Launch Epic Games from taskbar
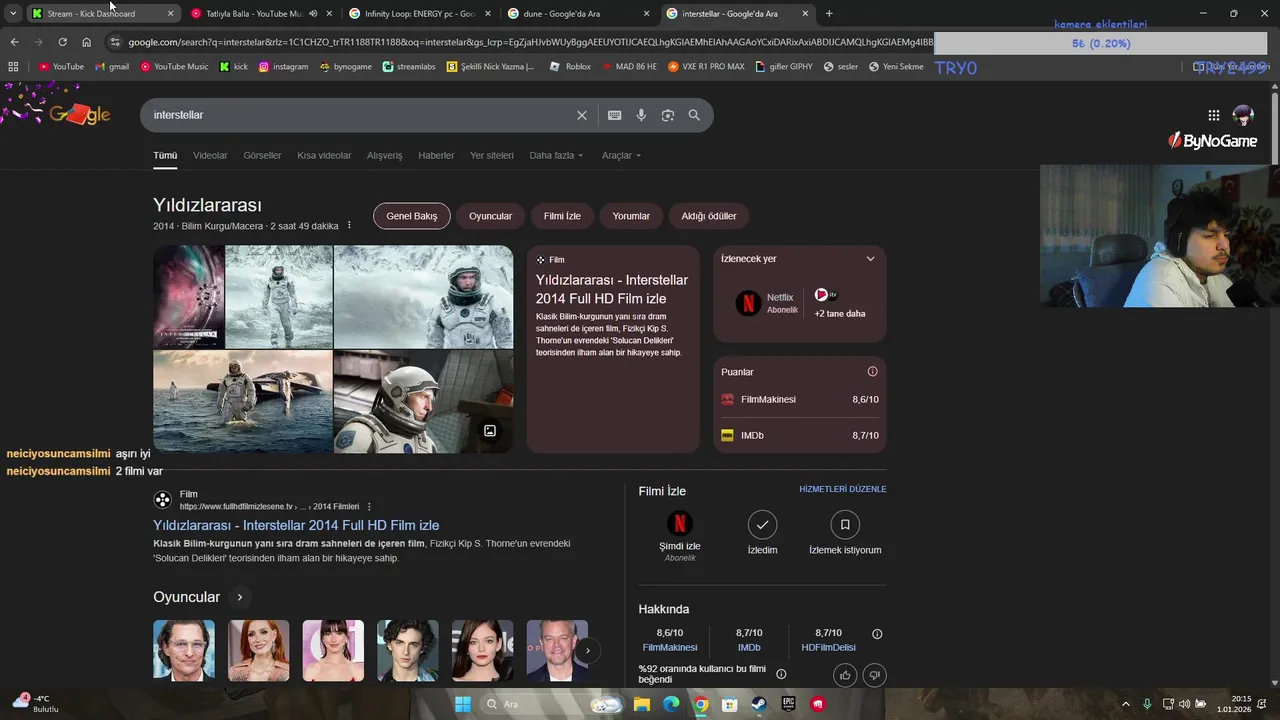This screenshot has height=720, width=1280. [788, 704]
